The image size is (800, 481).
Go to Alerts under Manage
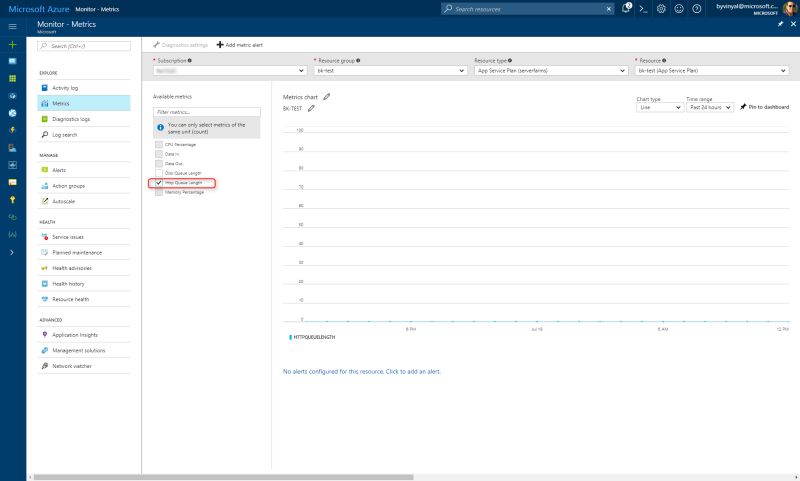point(84,170)
